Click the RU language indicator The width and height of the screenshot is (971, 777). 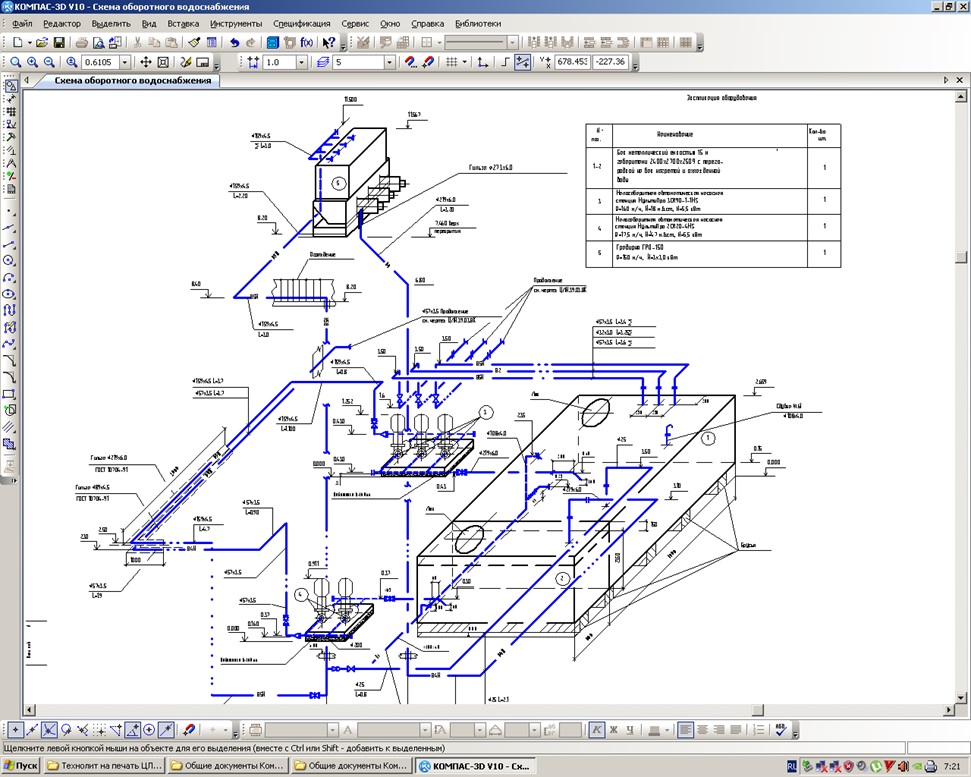click(x=792, y=766)
